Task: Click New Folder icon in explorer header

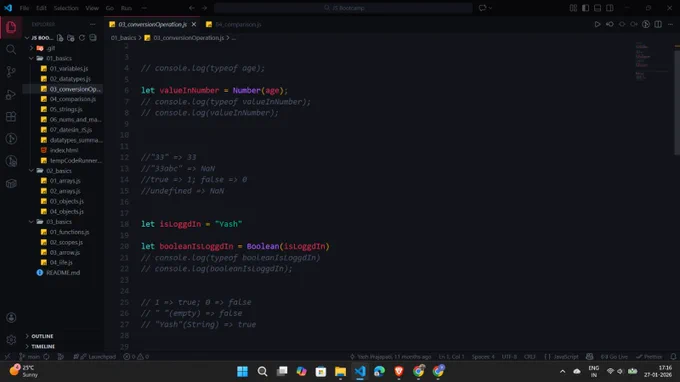Action: click(71, 38)
